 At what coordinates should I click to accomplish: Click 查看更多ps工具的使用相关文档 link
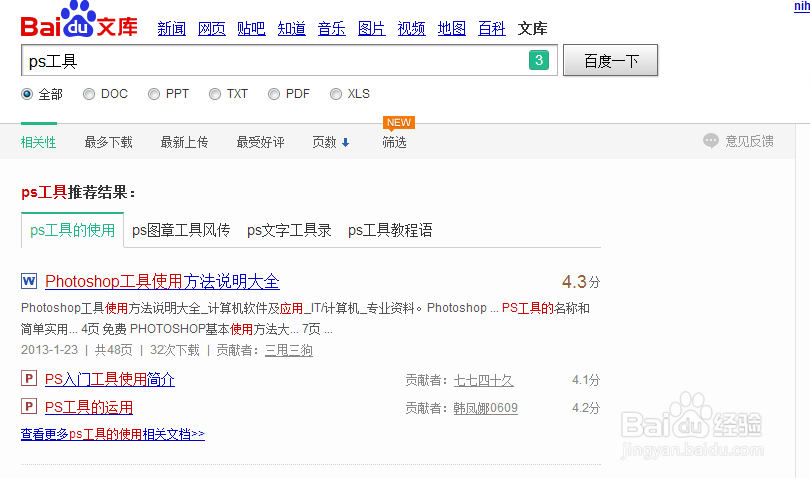tap(113, 434)
